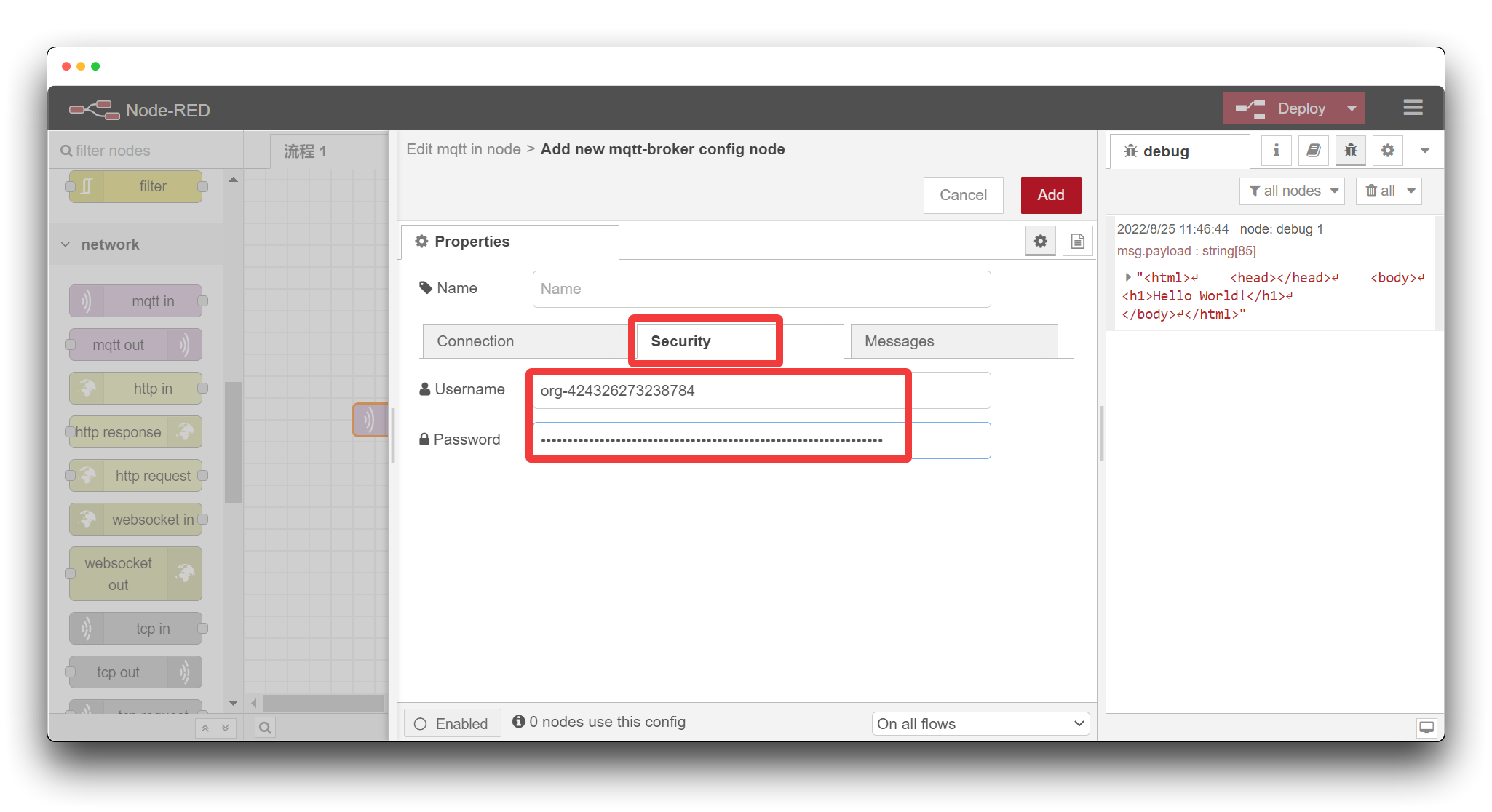Click the red Add button

coord(1050,195)
